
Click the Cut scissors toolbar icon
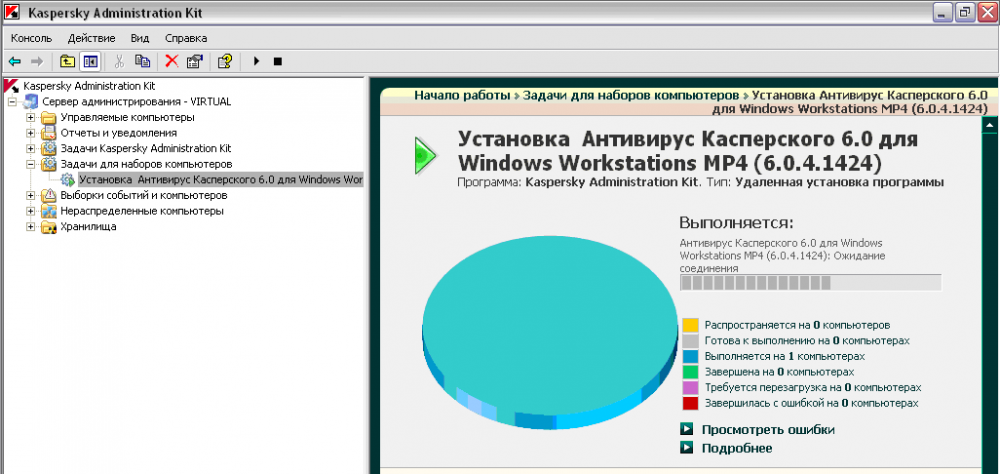[119, 61]
